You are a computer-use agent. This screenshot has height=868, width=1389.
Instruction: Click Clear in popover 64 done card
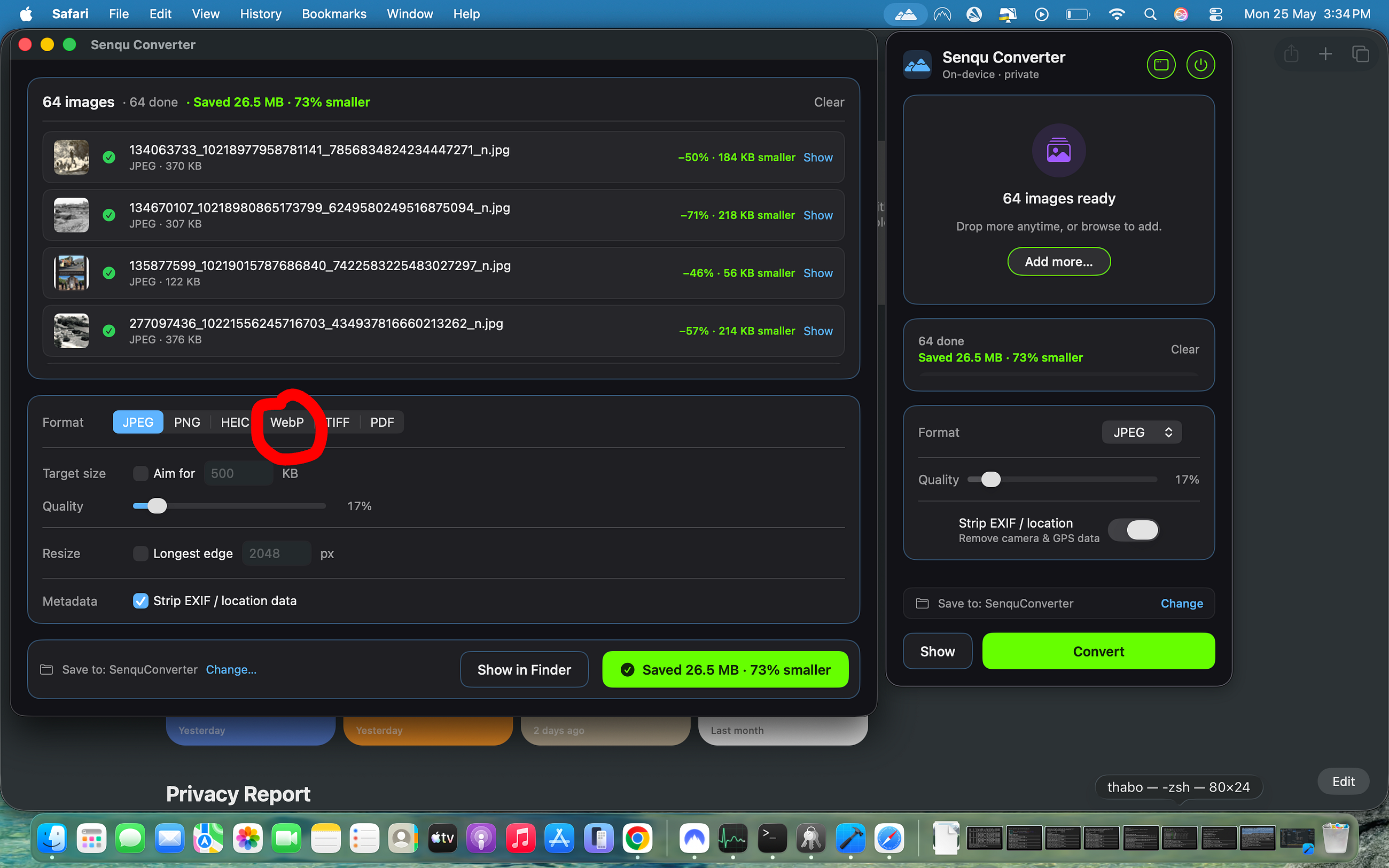[1185, 349]
